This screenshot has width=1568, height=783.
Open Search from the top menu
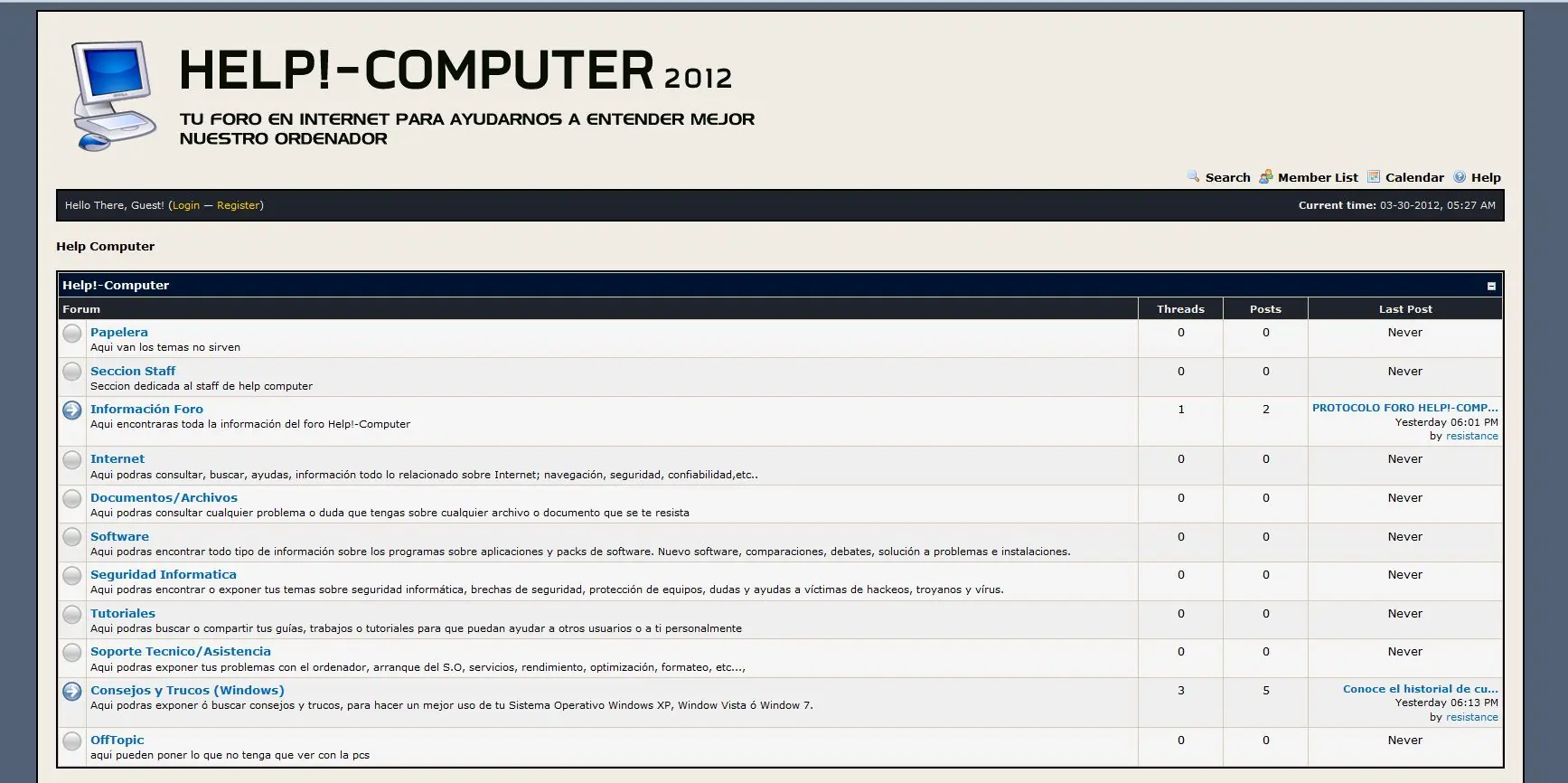pyautogui.click(x=1227, y=177)
